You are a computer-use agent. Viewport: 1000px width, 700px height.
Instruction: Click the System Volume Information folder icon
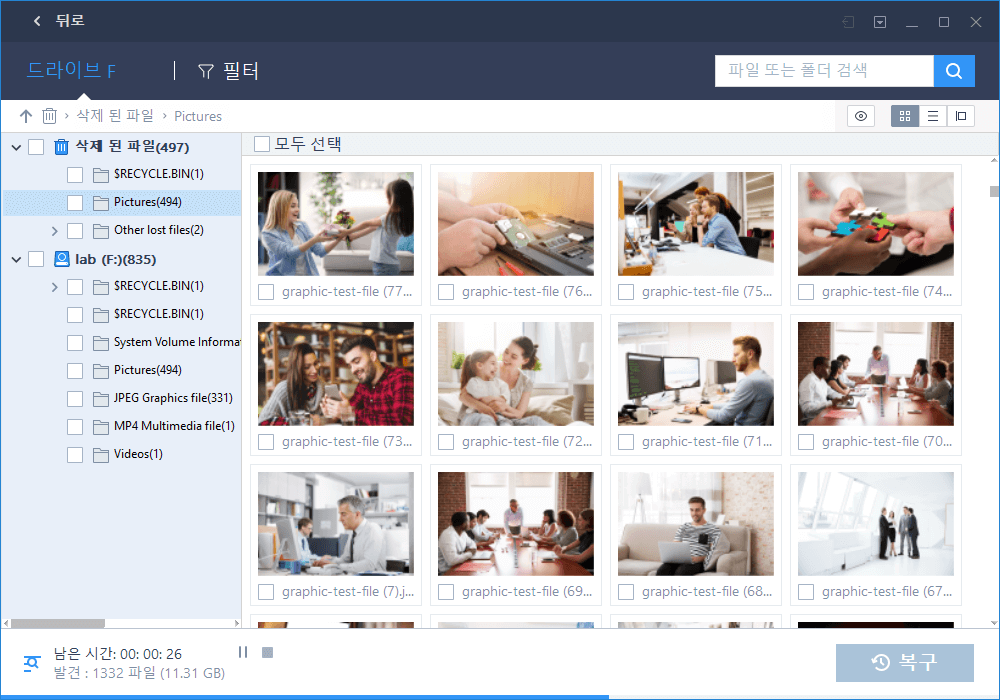pyautogui.click(x=100, y=343)
